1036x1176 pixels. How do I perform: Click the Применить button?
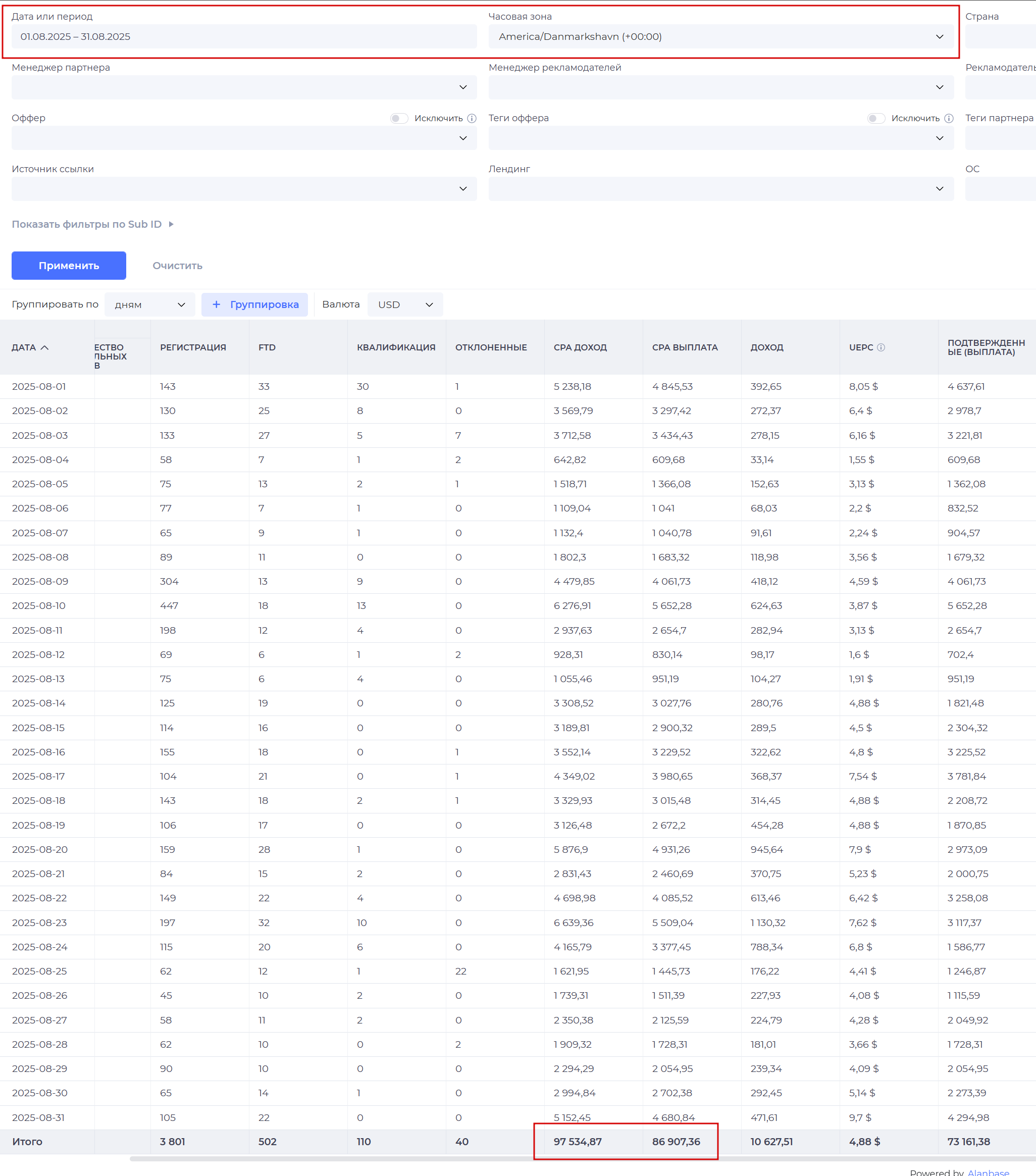pyautogui.click(x=69, y=266)
